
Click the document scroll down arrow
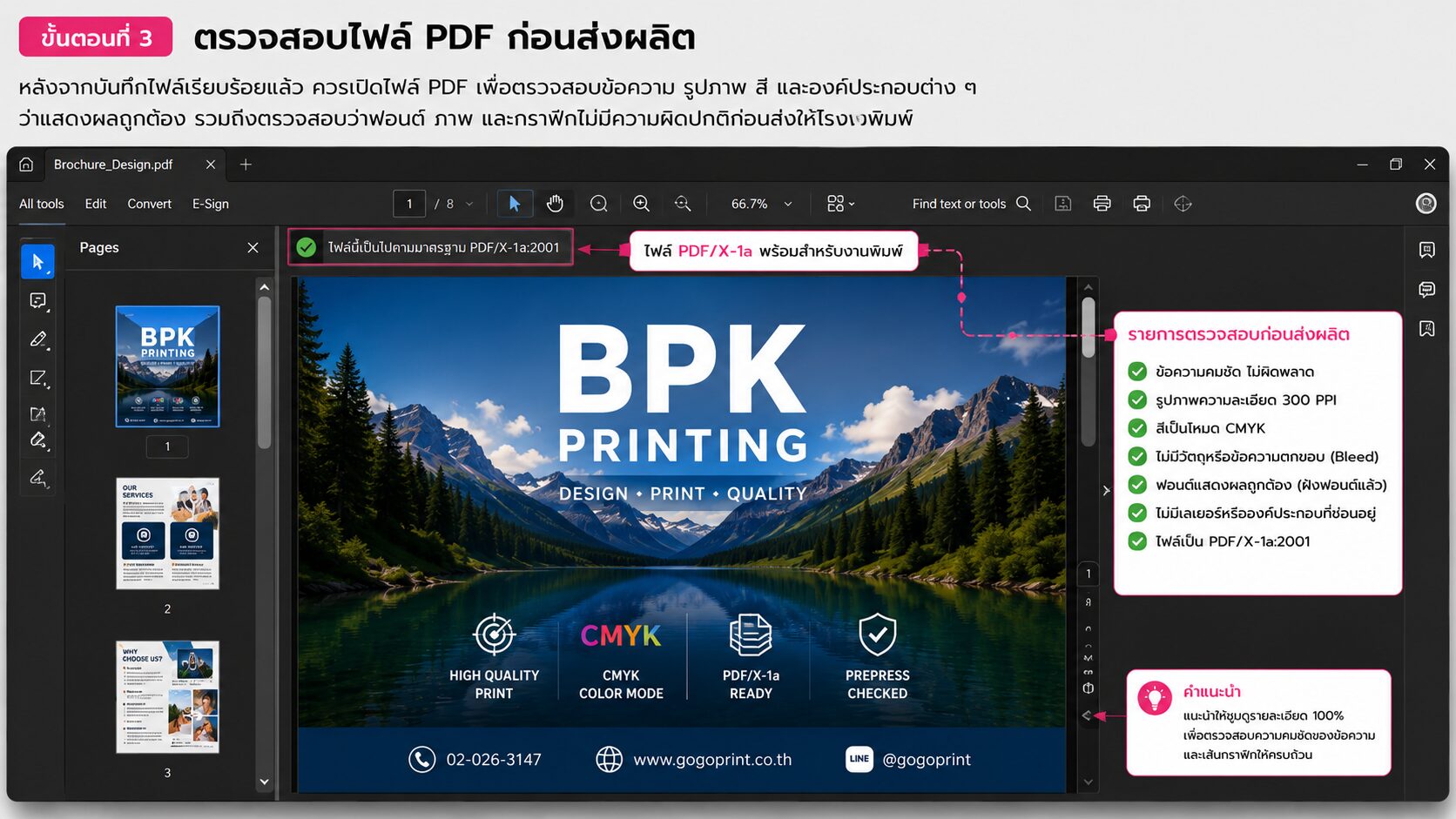(1088, 782)
